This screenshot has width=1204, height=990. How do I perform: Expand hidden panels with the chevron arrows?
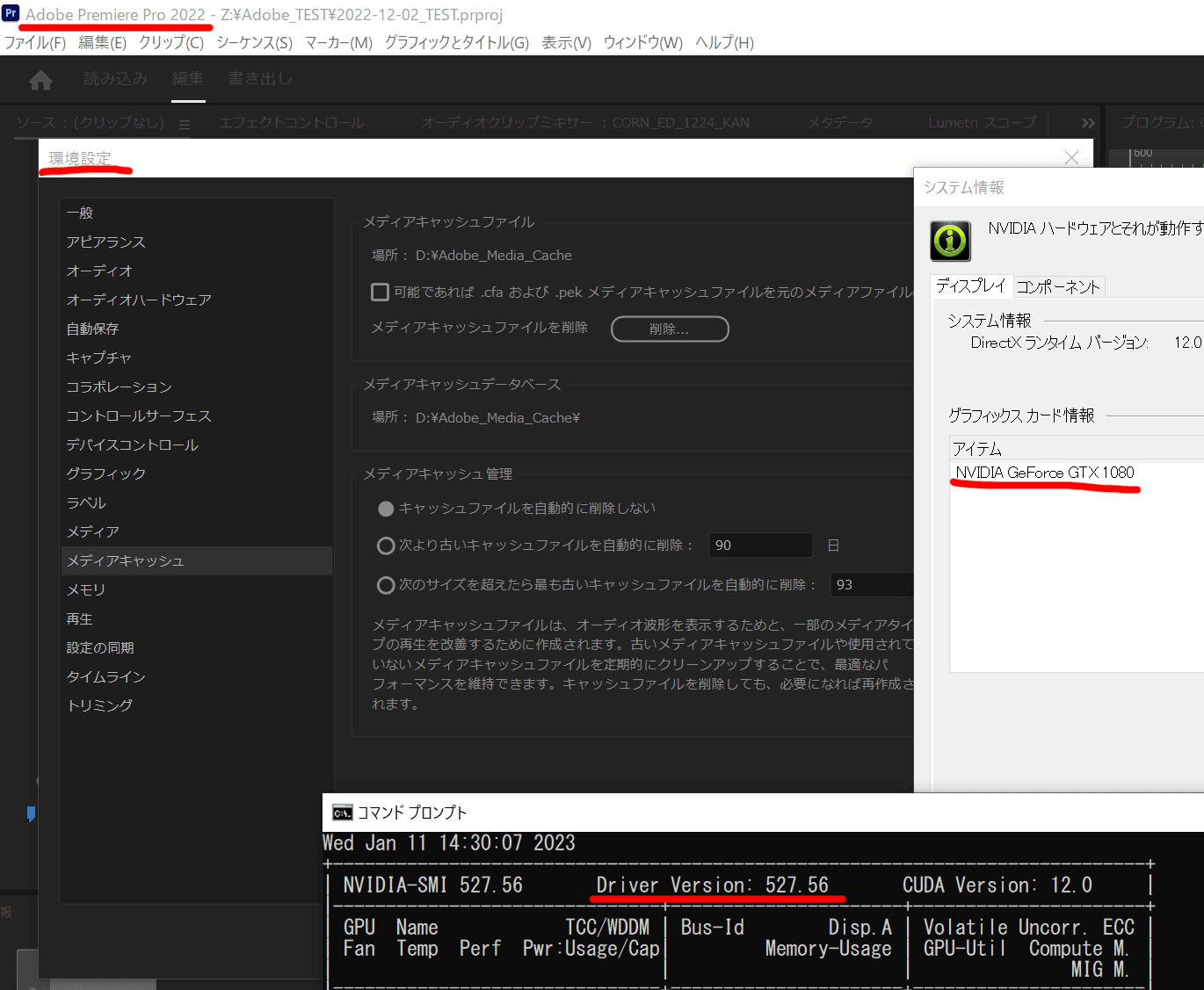click(x=1087, y=122)
